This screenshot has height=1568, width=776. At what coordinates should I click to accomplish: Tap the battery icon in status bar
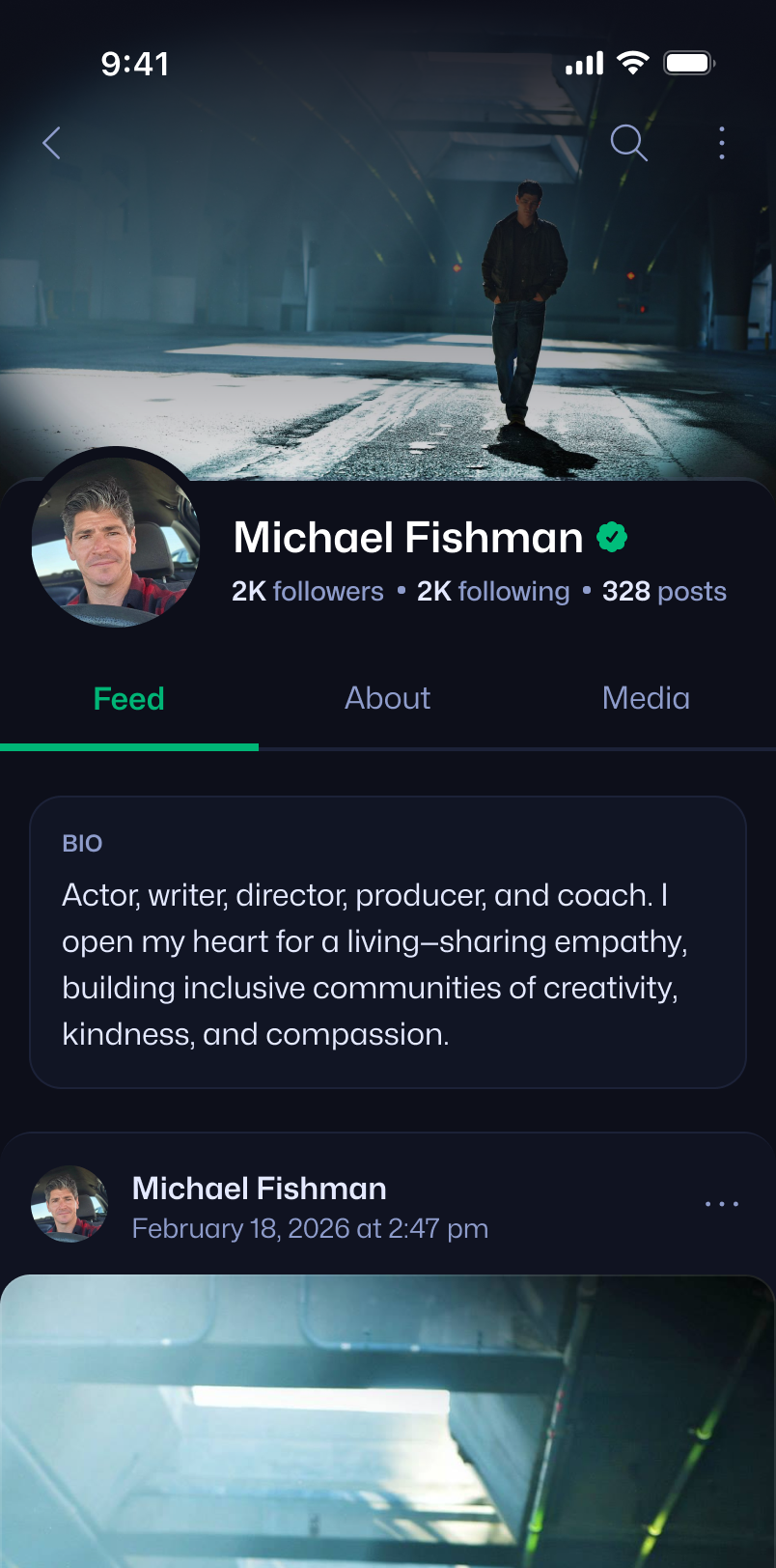point(688,64)
